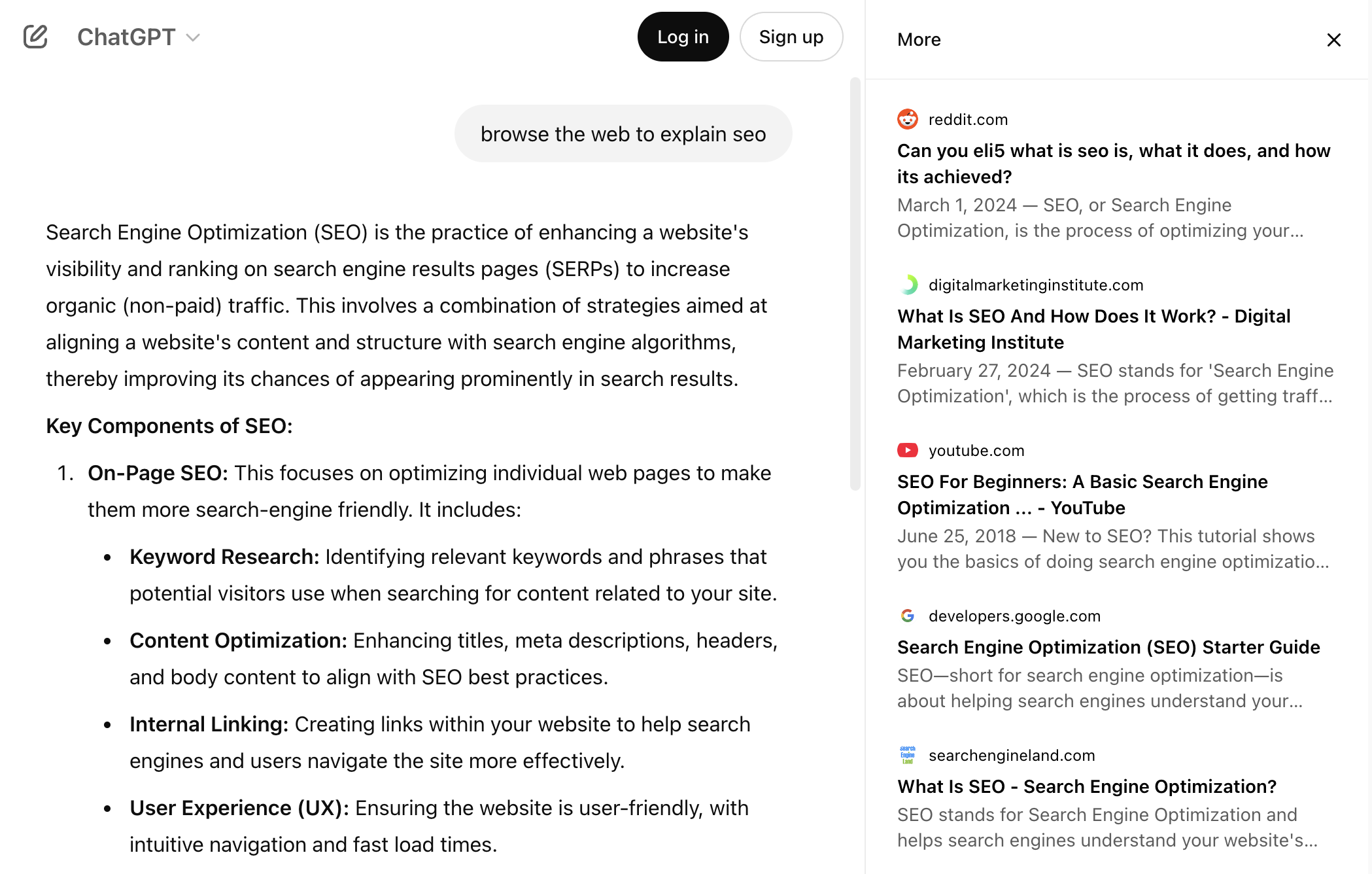The width and height of the screenshot is (1372, 874).
Task: Click the reddit.com favicon in the sources panel
Action: click(x=908, y=119)
